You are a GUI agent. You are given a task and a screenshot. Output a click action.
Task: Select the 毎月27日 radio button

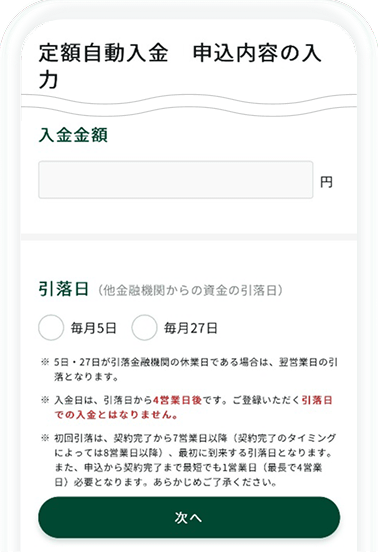(x=144, y=327)
